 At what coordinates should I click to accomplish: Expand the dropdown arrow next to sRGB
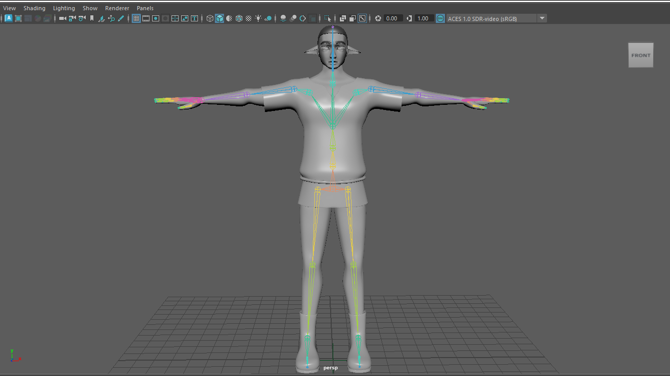(x=542, y=18)
